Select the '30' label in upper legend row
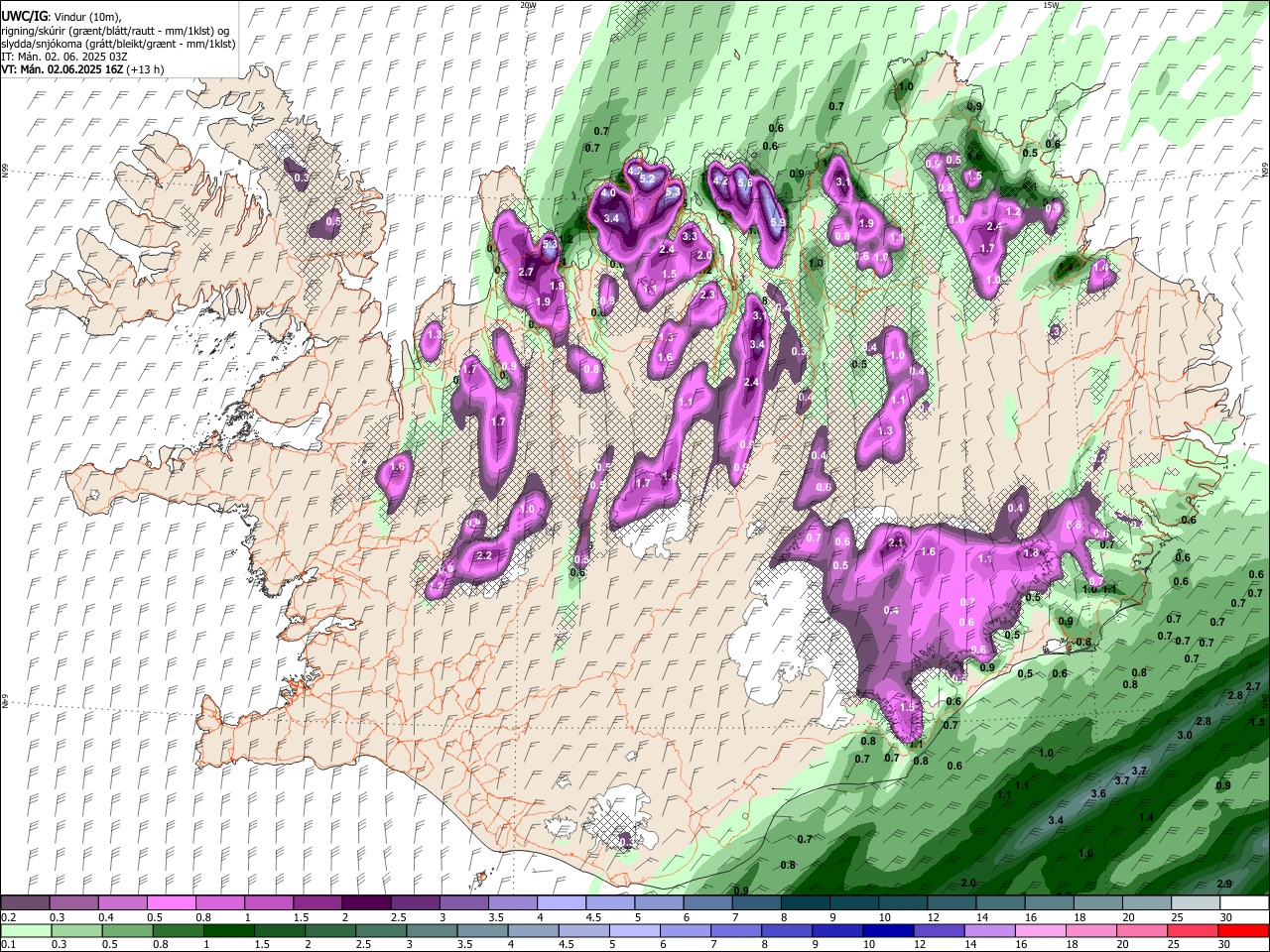 tap(1226, 917)
